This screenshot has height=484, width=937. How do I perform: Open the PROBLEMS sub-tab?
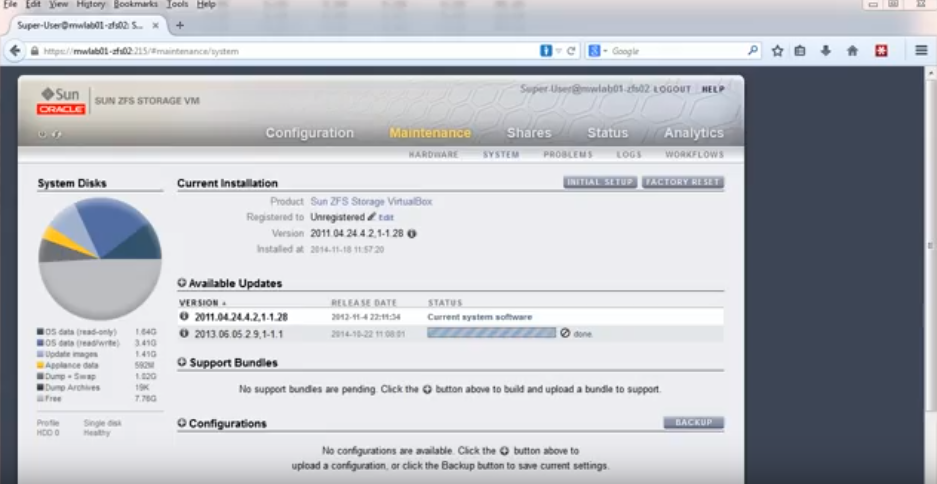(568, 155)
